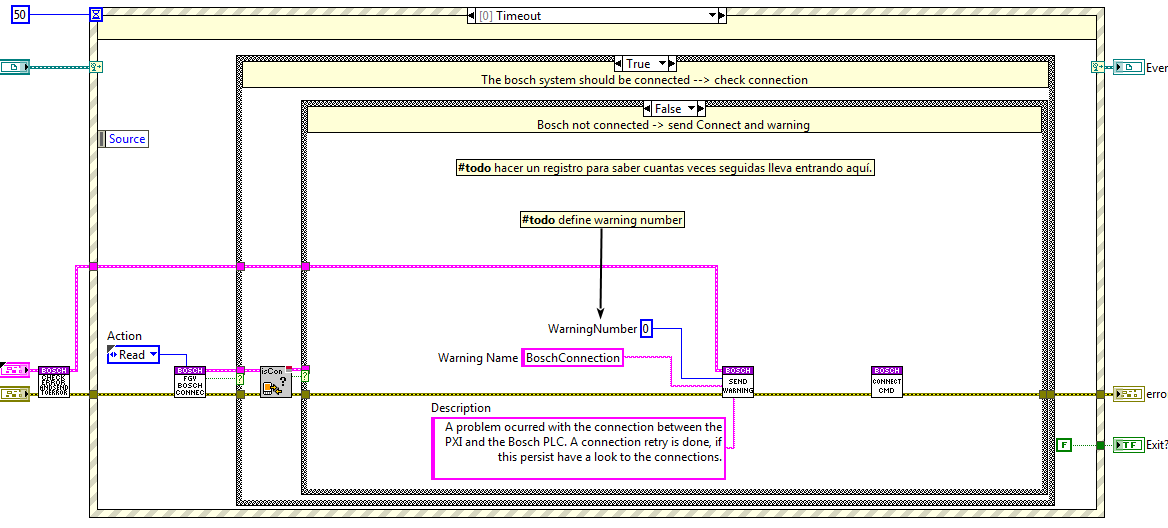Go to previous event case before Timeout
The image size is (1168, 528).
tap(472, 16)
